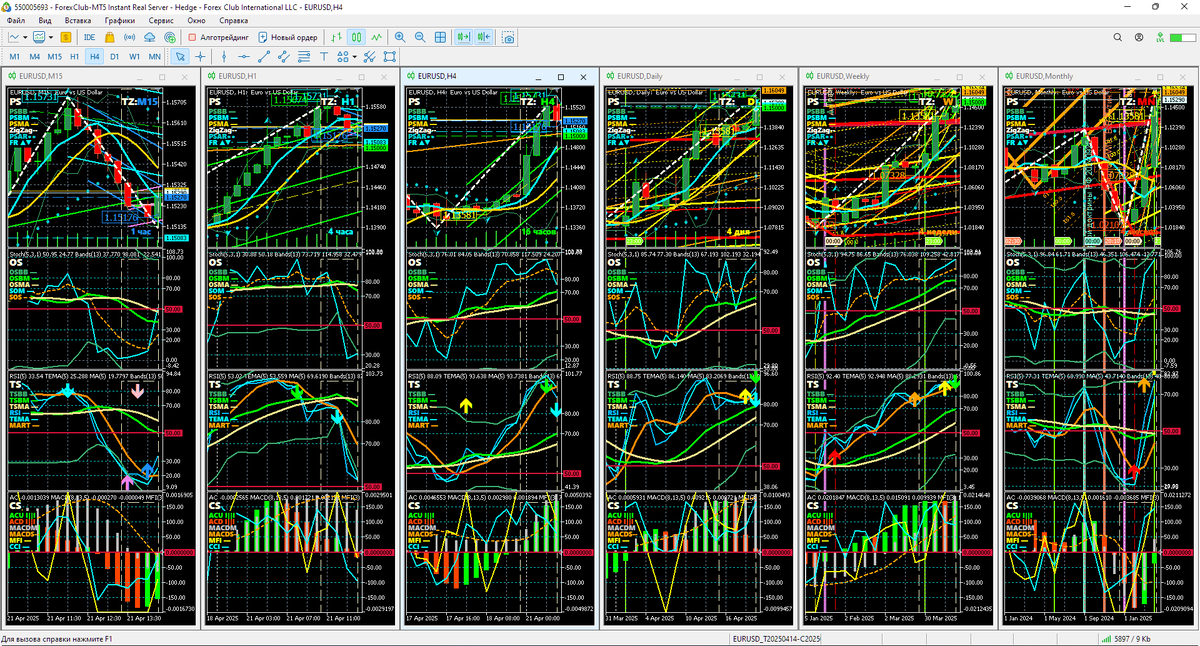Activate the EURUSD,H1 chart window title
This screenshot has height=646, width=1200.
[238, 76]
